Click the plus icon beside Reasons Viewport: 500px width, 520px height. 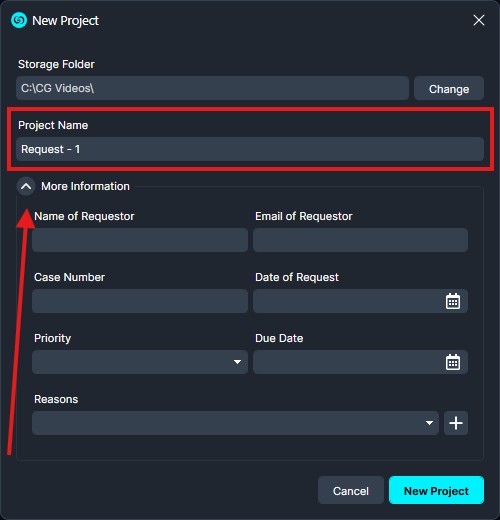coord(456,423)
